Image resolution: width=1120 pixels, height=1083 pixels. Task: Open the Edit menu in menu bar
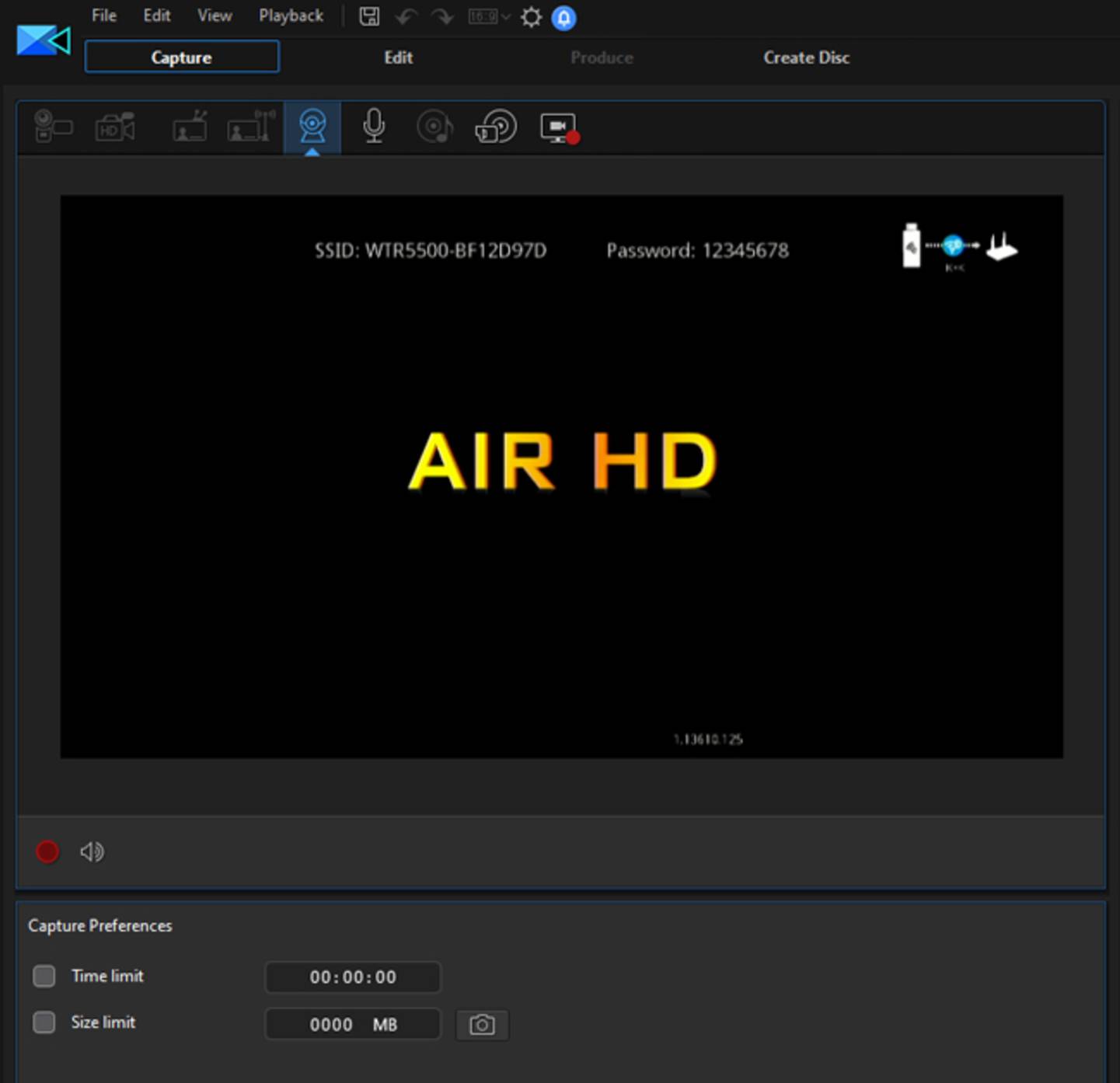(156, 16)
